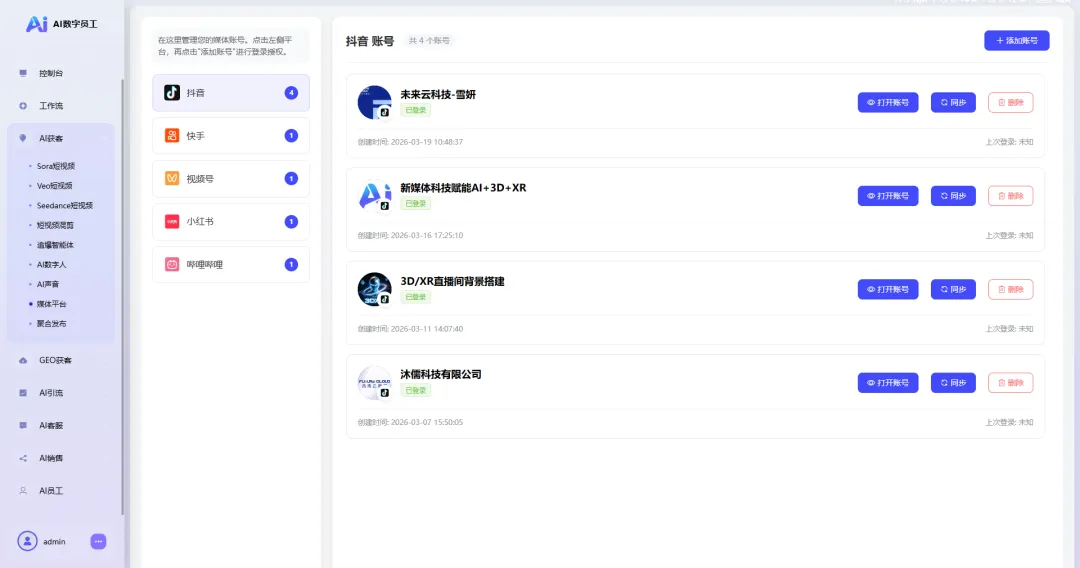
Task: Click the 抖音 platform icon
Action: (172, 93)
